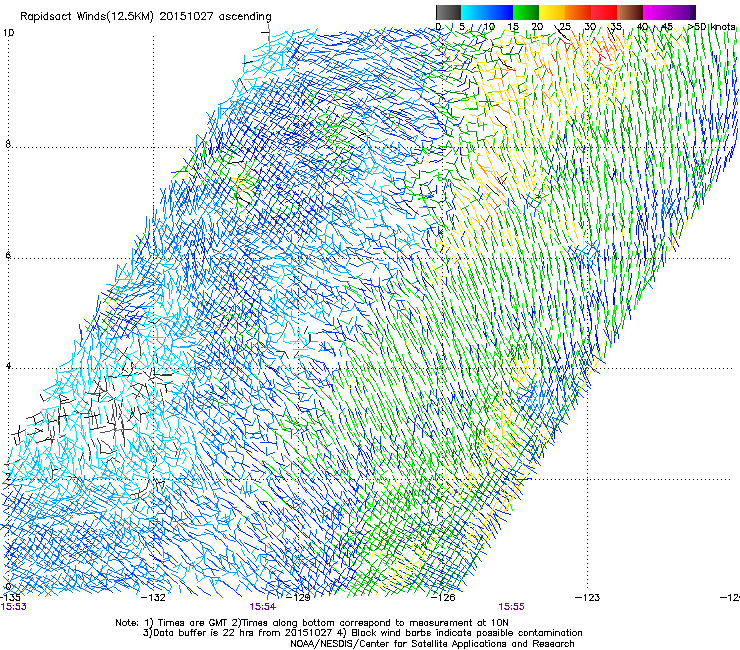
Task: Click the longitude label '-123'
Action: click(x=588, y=598)
